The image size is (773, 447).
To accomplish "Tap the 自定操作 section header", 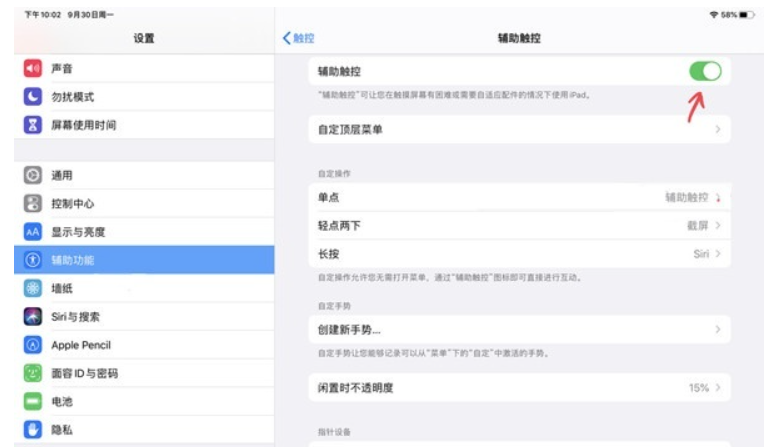I will click(x=334, y=173).
